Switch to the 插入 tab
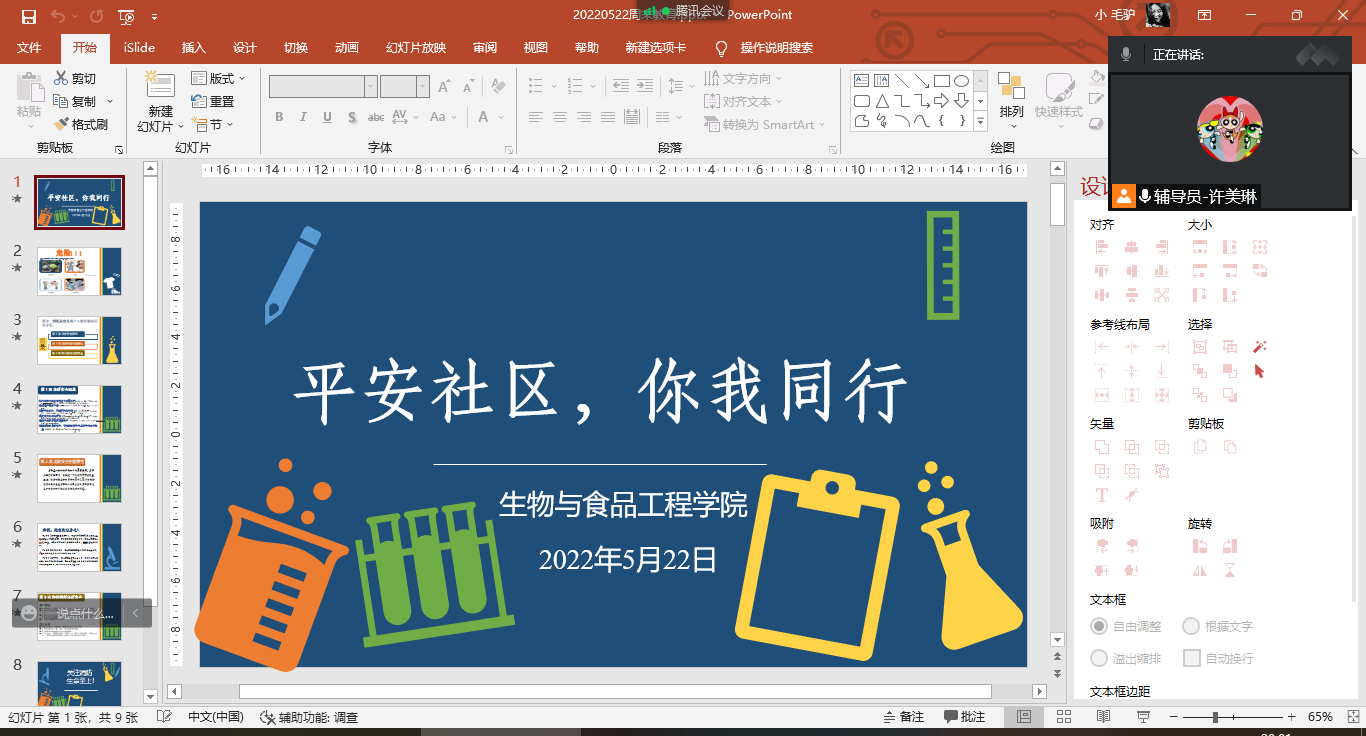Image resolution: width=1366 pixels, height=736 pixels. point(193,47)
